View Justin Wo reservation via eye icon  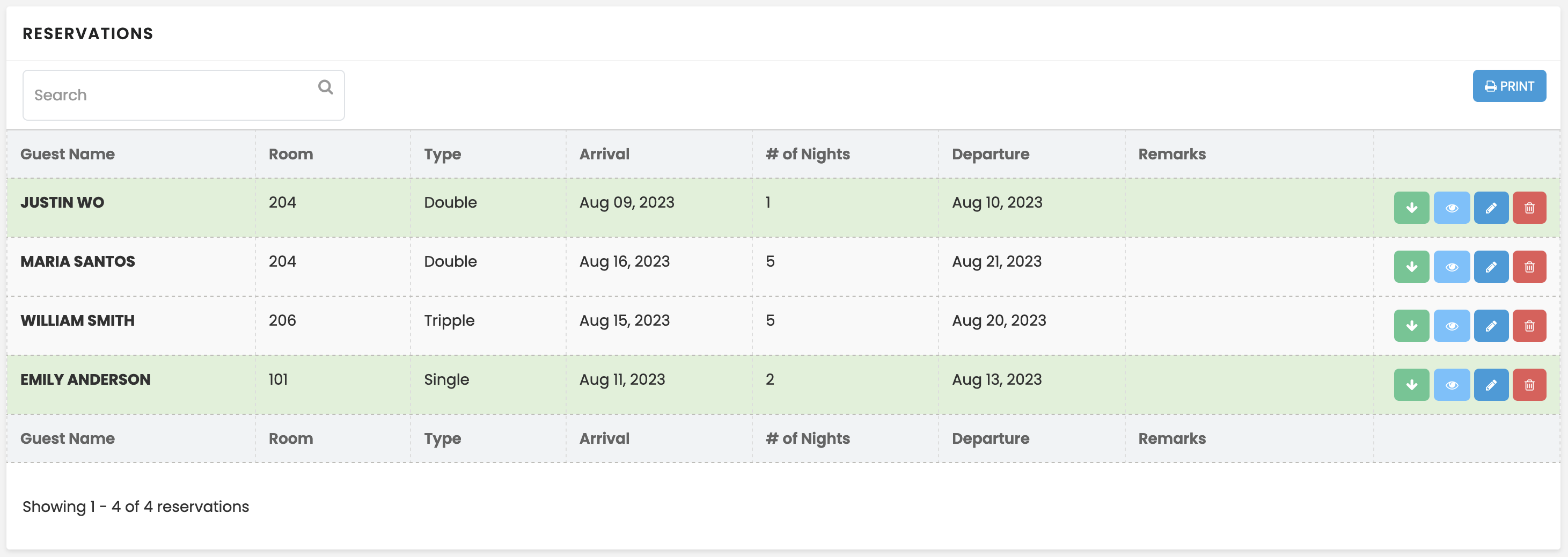[x=1451, y=208]
